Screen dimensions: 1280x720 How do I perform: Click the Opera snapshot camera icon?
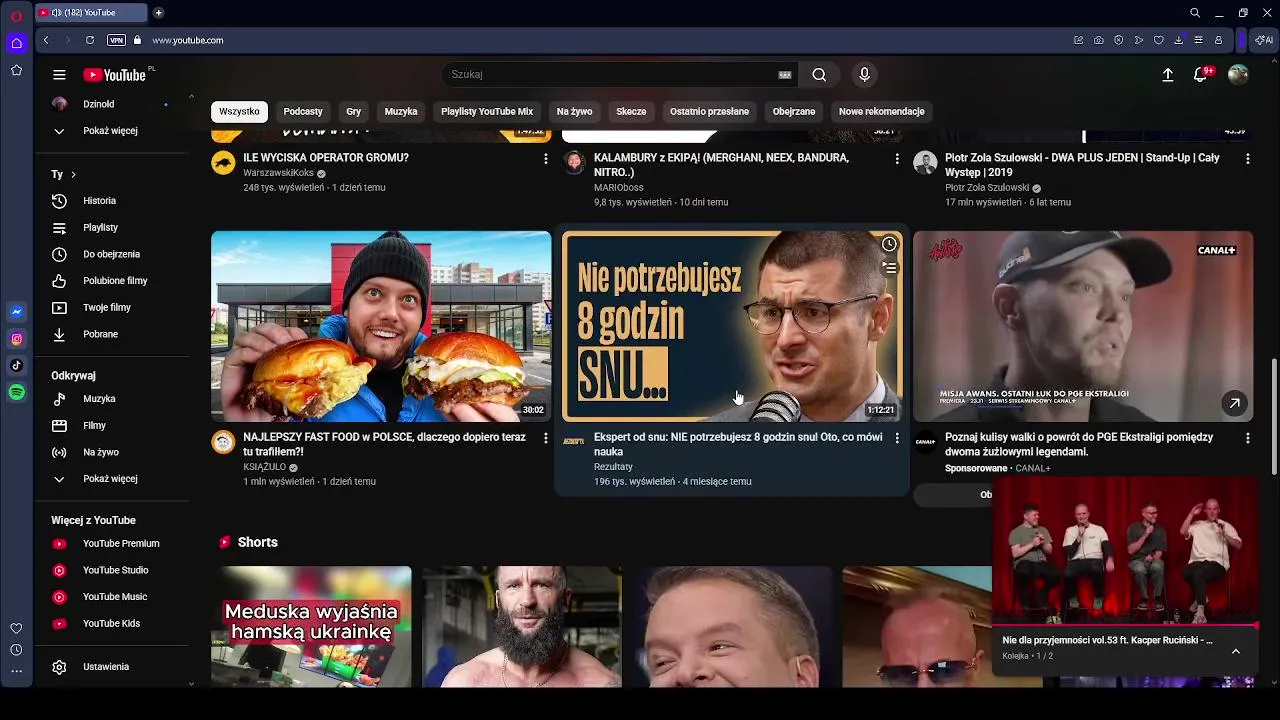1099,40
